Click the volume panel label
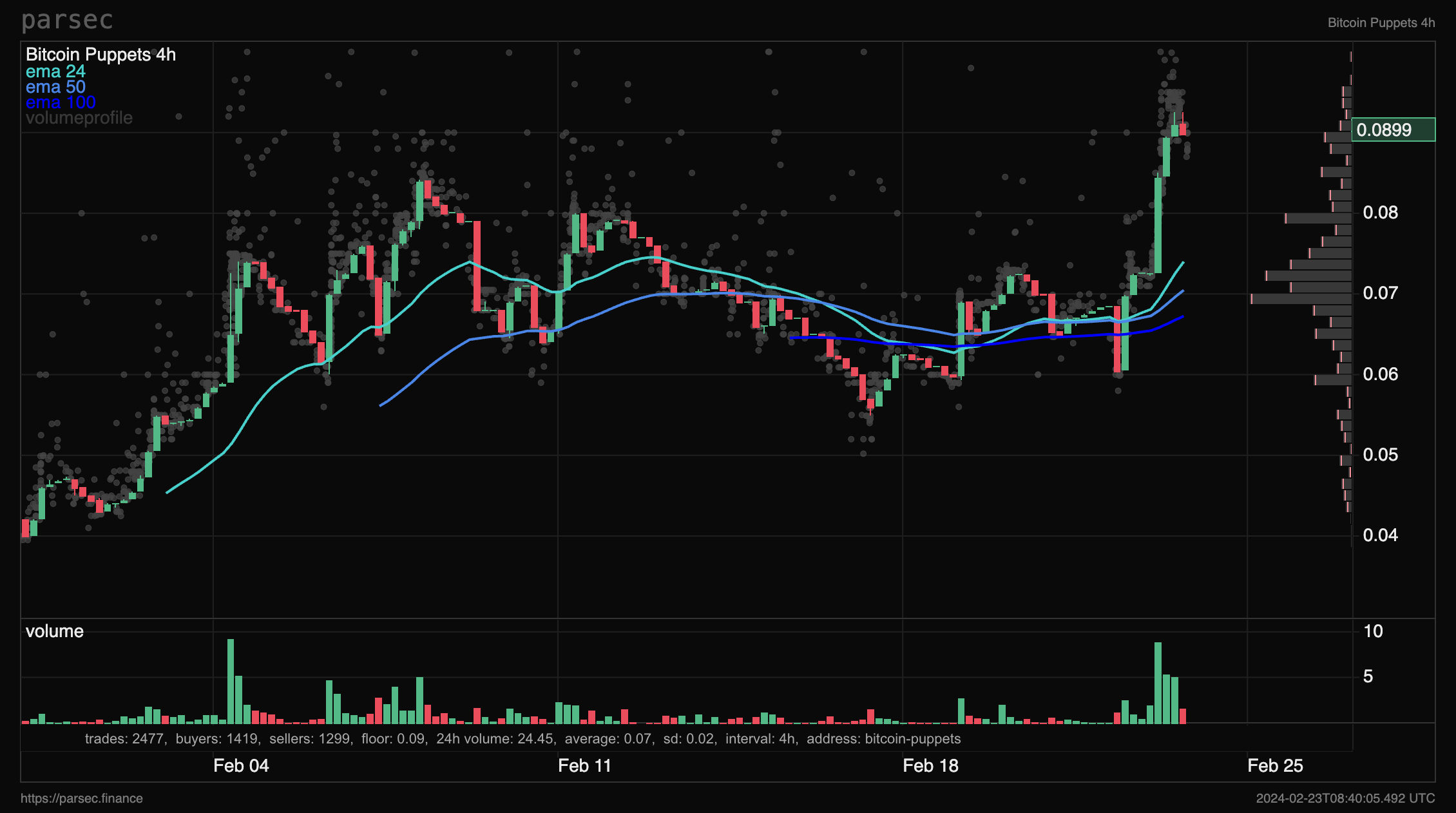 [x=55, y=631]
